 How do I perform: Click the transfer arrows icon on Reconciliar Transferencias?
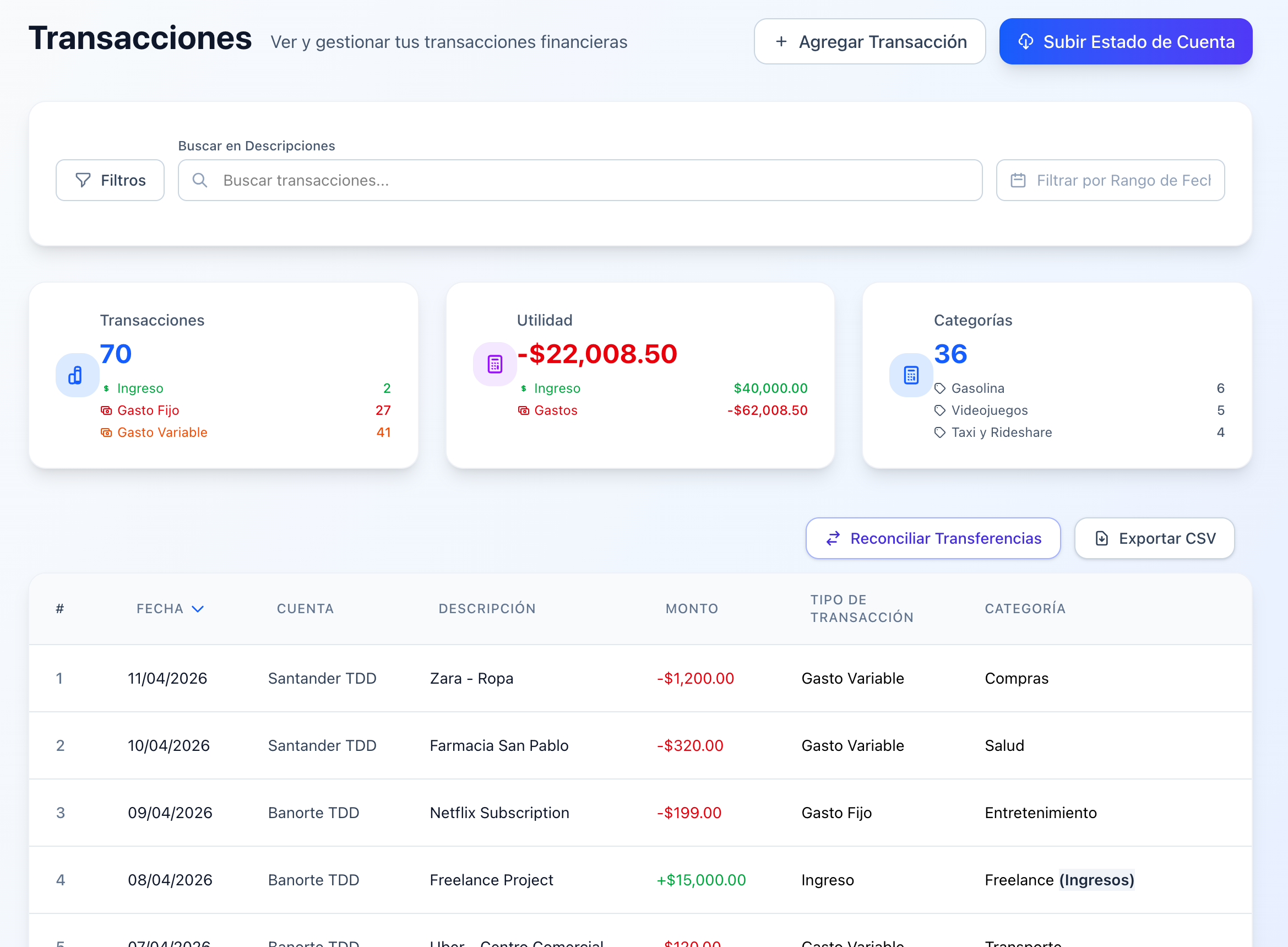[834, 538]
